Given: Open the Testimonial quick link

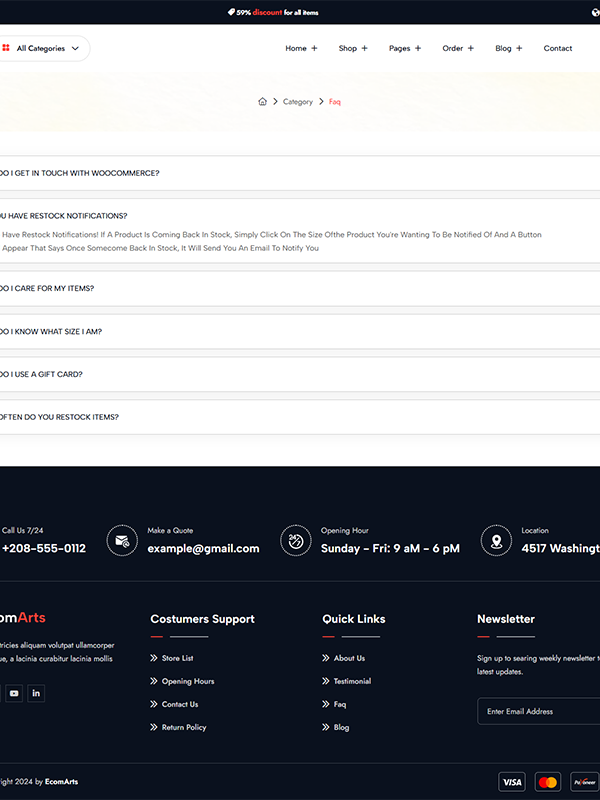Looking at the screenshot, I should click(x=352, y=681).
